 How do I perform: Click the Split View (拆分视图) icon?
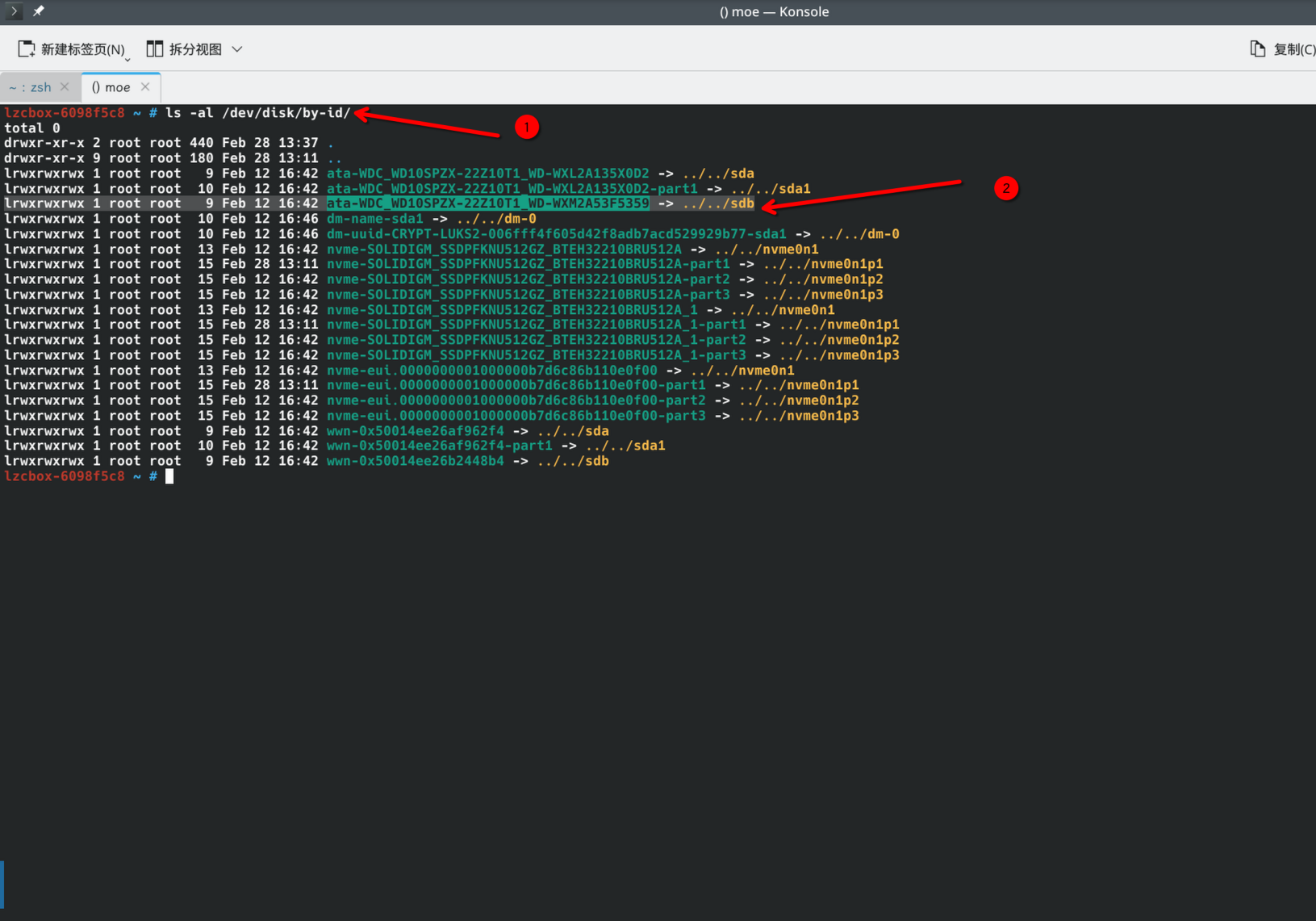click(154, 49)
